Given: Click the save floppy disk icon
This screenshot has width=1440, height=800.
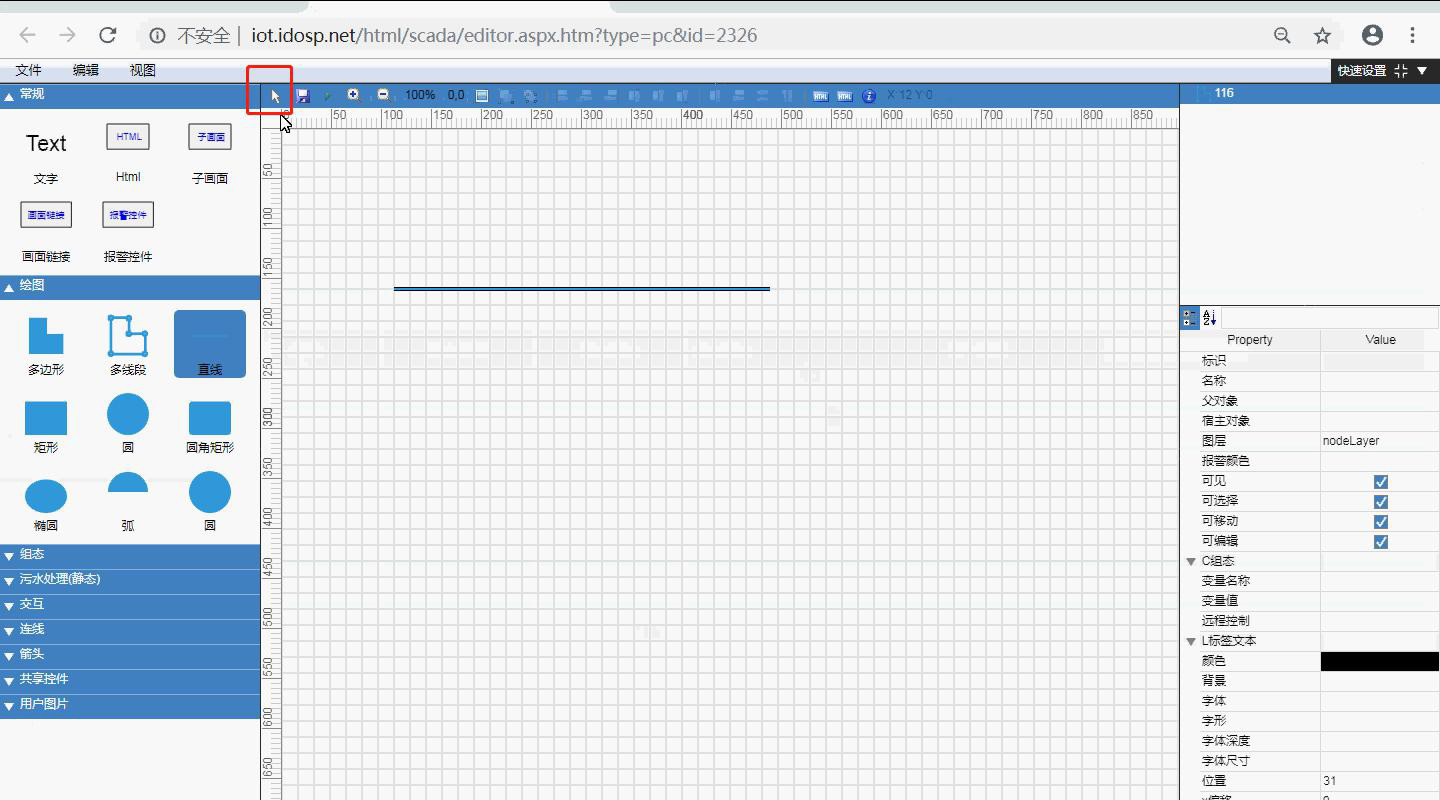Looking at the screenshot, I should coord(303,96).
